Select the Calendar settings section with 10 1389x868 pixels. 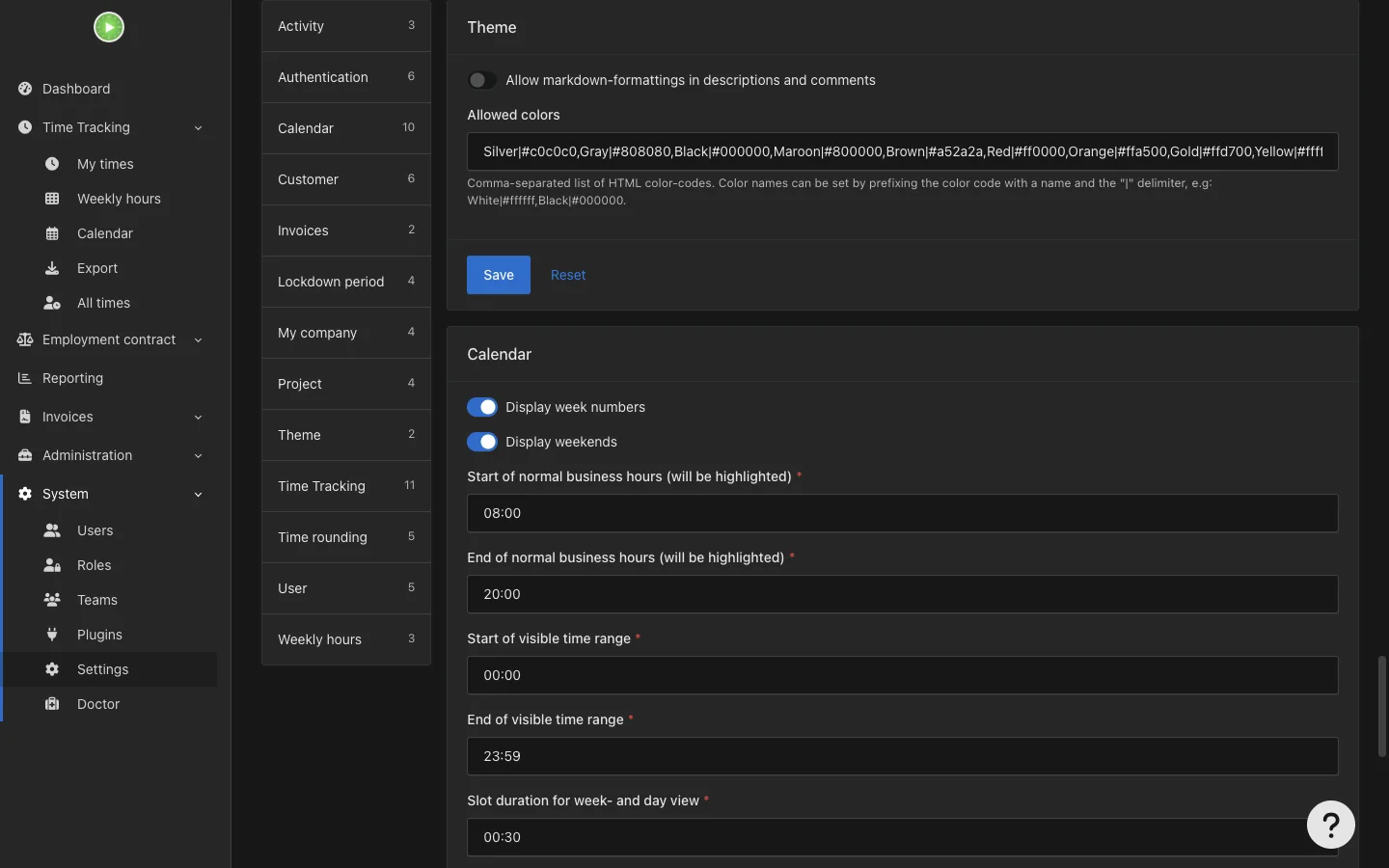click(346, 128)
